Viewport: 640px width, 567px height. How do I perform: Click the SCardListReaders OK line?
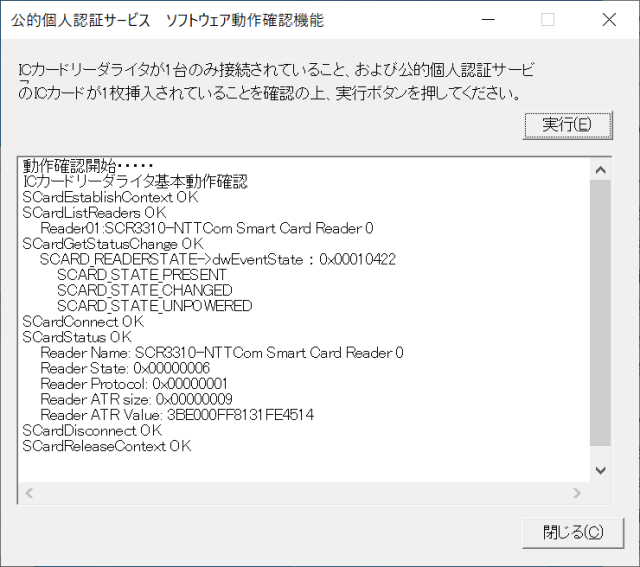(x=94, y=213)
